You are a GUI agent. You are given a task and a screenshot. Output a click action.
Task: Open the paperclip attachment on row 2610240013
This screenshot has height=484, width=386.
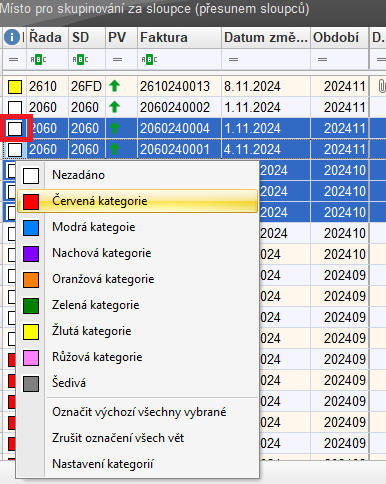[382, 86]
